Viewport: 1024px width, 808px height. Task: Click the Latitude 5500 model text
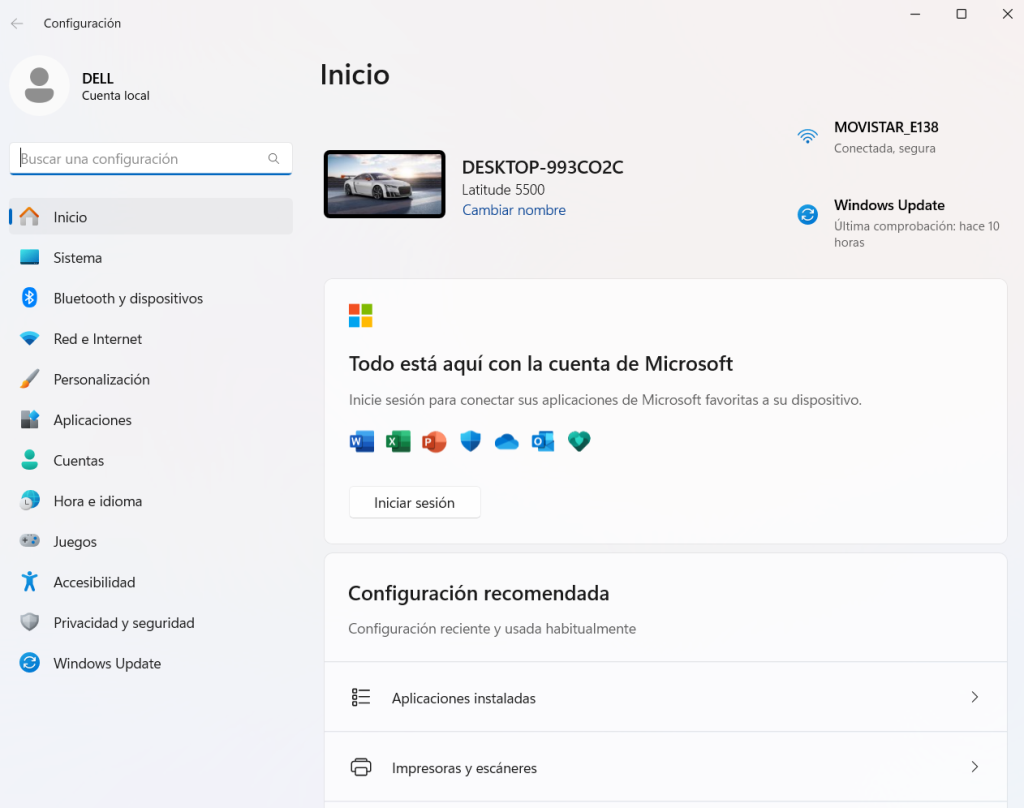(x=503, y=189)
